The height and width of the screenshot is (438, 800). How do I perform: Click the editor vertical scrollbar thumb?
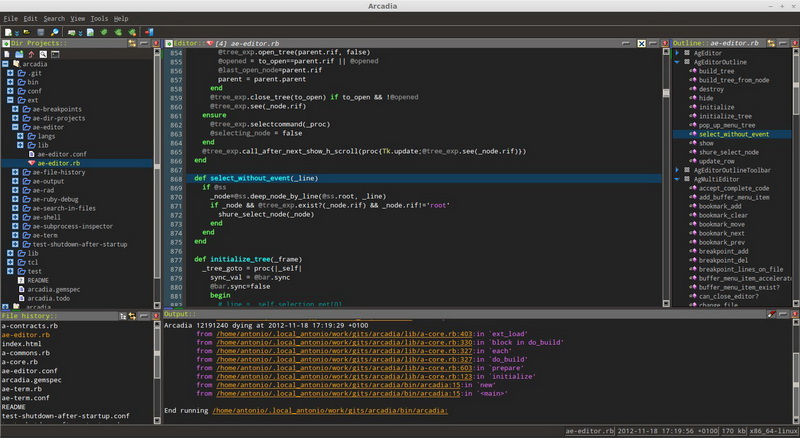coord(666,93)
